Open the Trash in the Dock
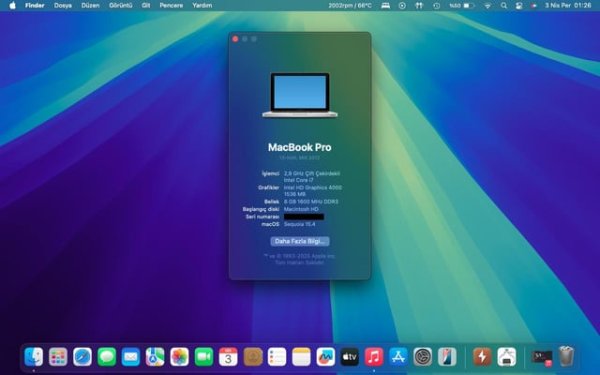The image size is (600, 375). click(x=566, y=357)
